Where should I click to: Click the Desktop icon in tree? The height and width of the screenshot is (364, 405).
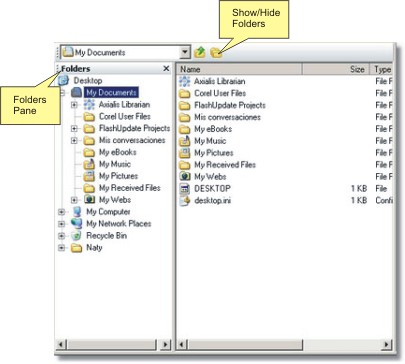pyautogui.click(x=63, y=81)
